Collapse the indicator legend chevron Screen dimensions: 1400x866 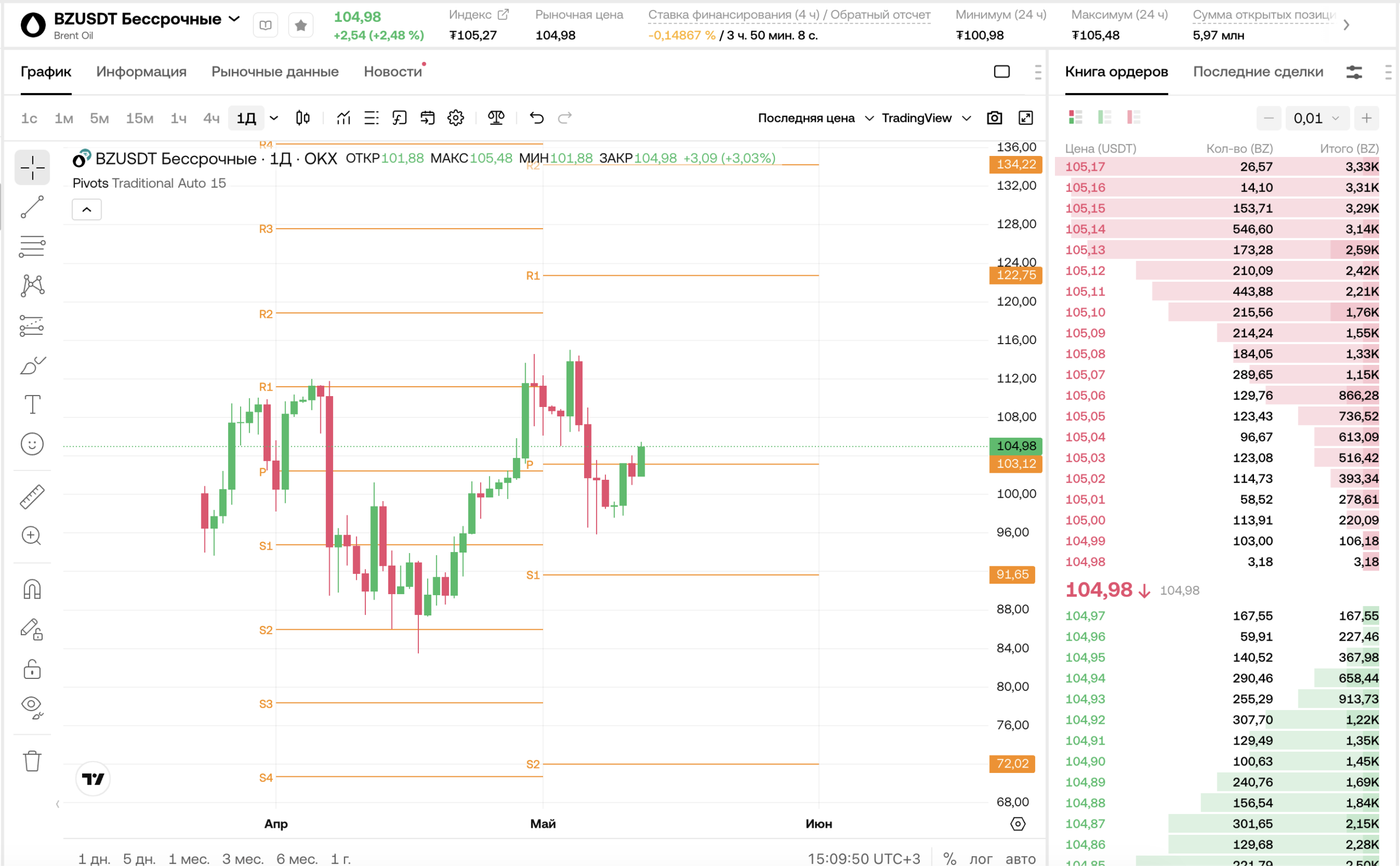(x=86, y=210)
